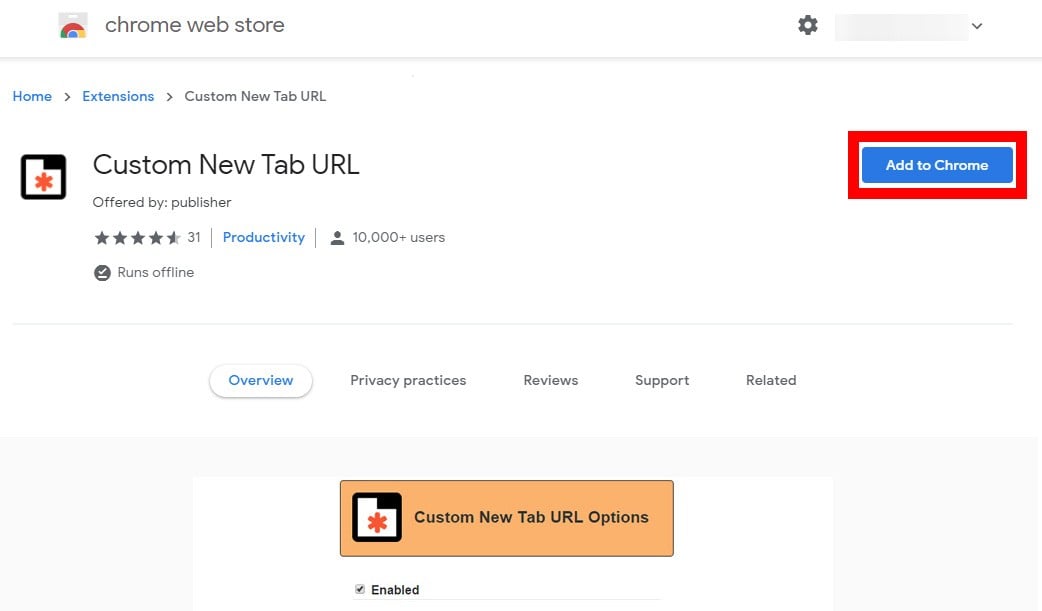Open the Productivity category link
The width and height of the screenshot is (1042, 611).
click(x=264, y=238)
